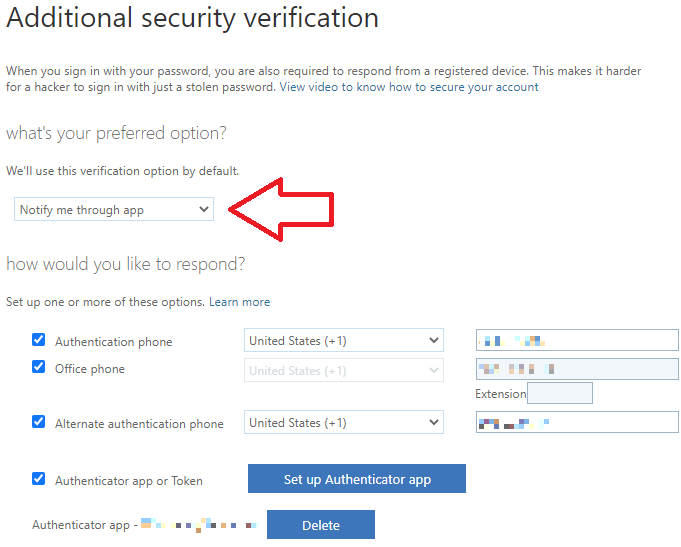Expand the Authentication phone country dropdown

(x=343, y=341)
